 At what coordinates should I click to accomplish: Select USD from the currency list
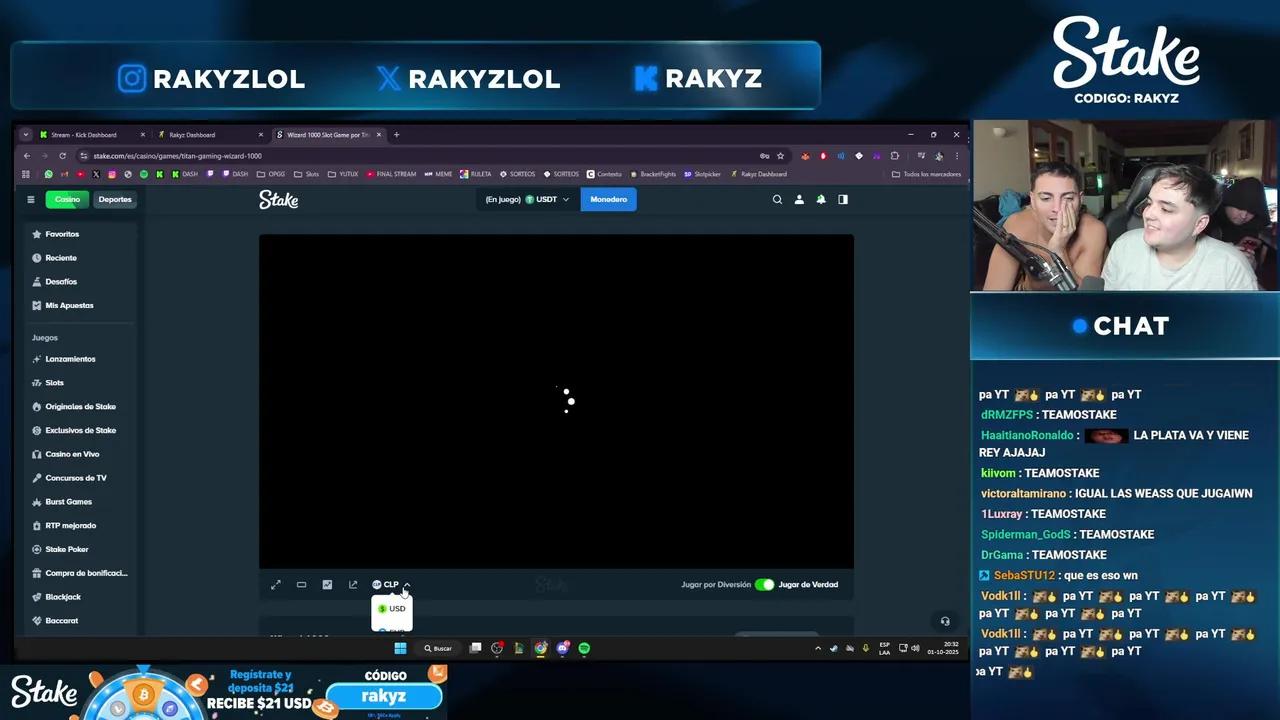coord(392,609)
